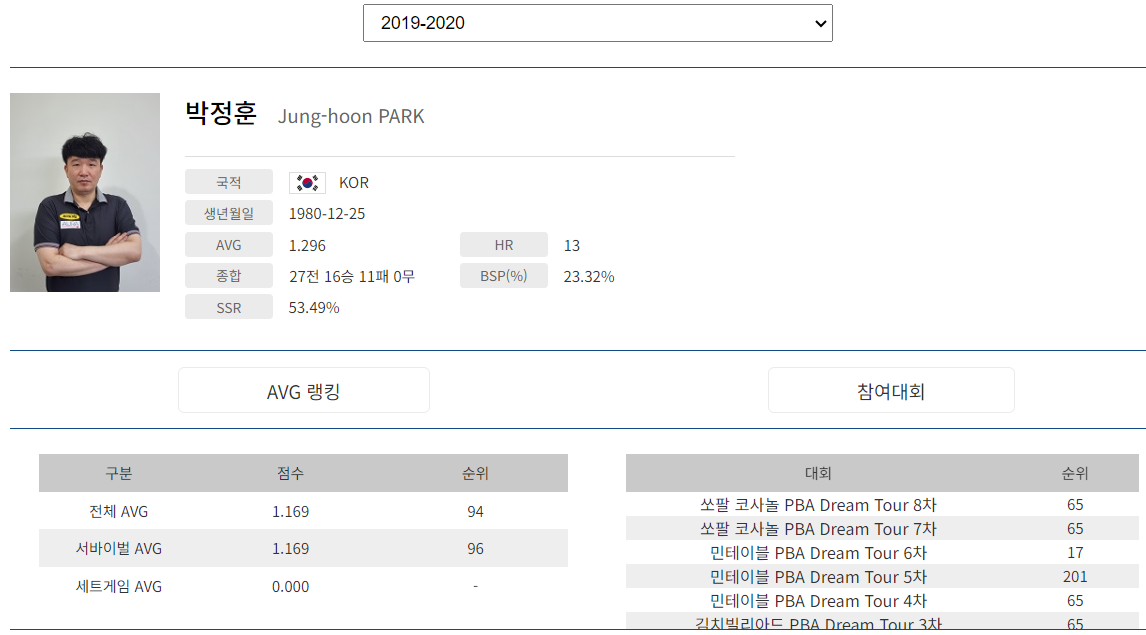Click the South Korean flag icon
1146x635 pixels.
[x=306, y=182]
